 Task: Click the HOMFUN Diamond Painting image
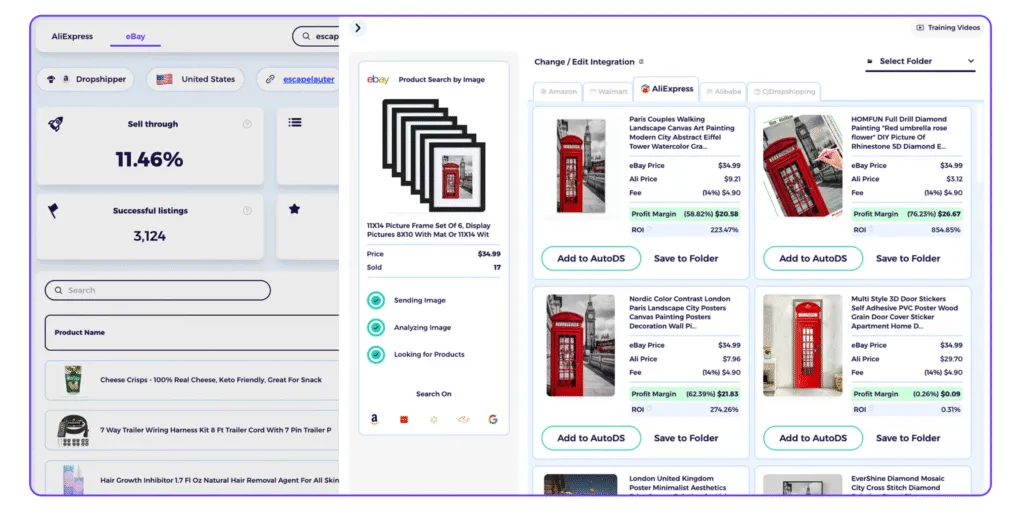point(803,166)
